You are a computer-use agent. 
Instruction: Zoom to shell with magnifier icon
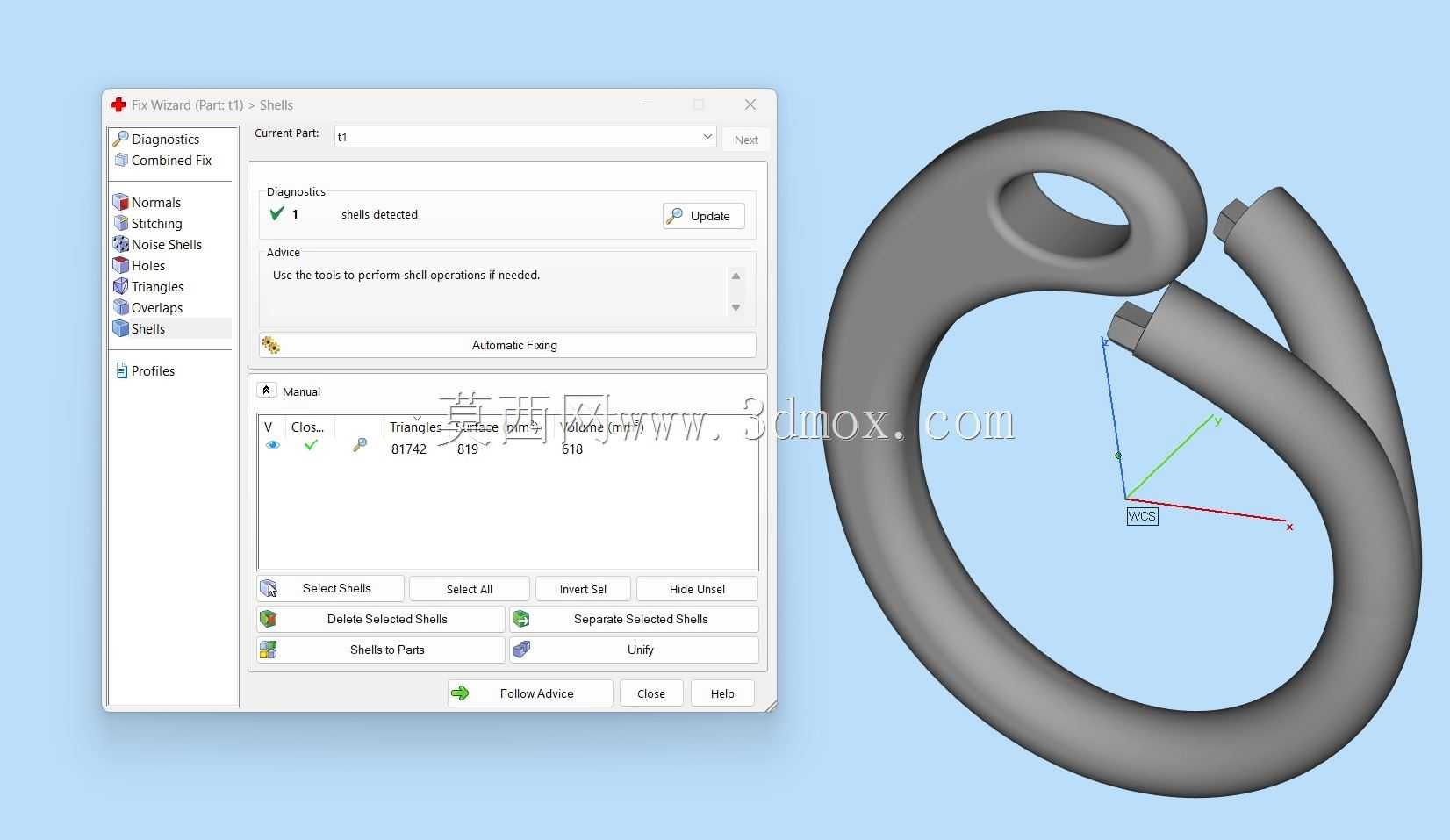359,446
